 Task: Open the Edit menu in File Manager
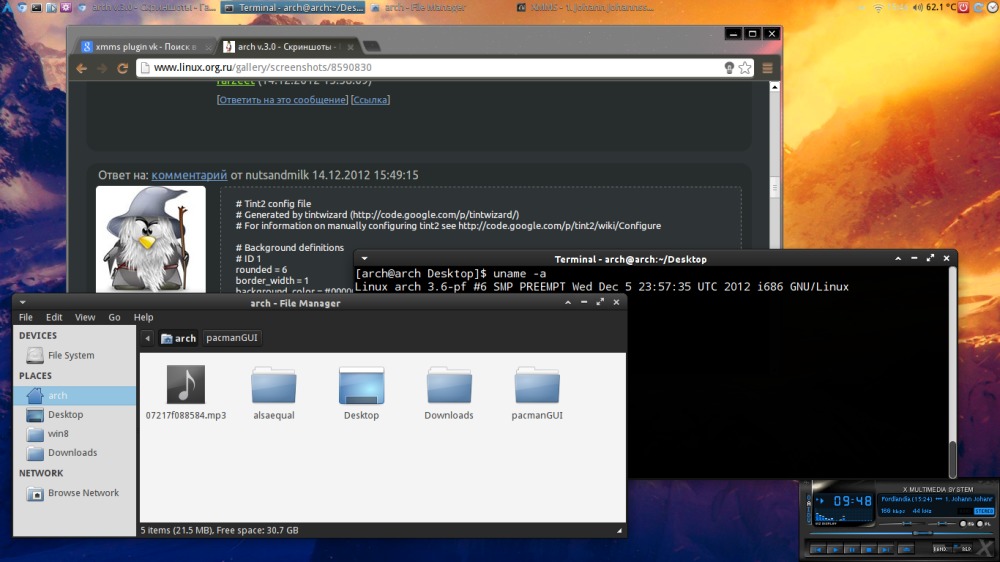54,317
